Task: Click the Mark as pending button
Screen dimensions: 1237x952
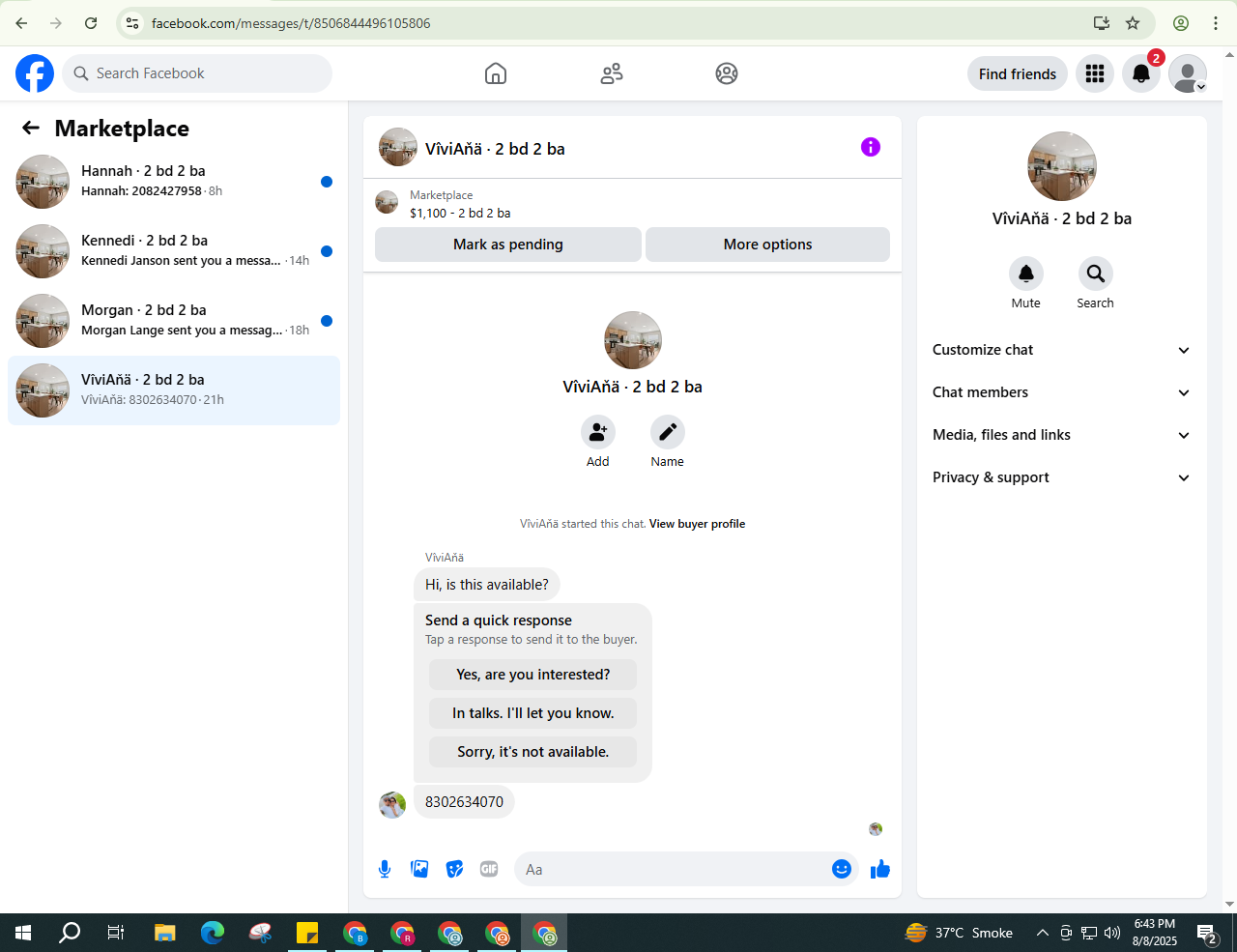Action: [x=508, y=245]
